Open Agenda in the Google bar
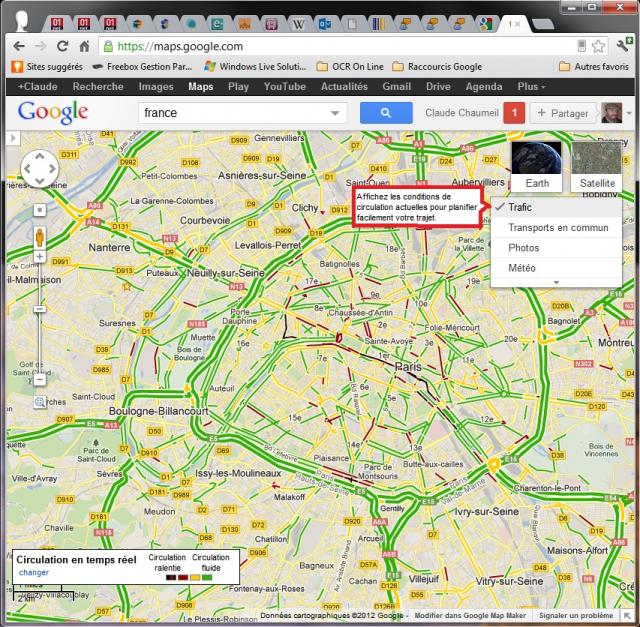 [x=484, y=87]
